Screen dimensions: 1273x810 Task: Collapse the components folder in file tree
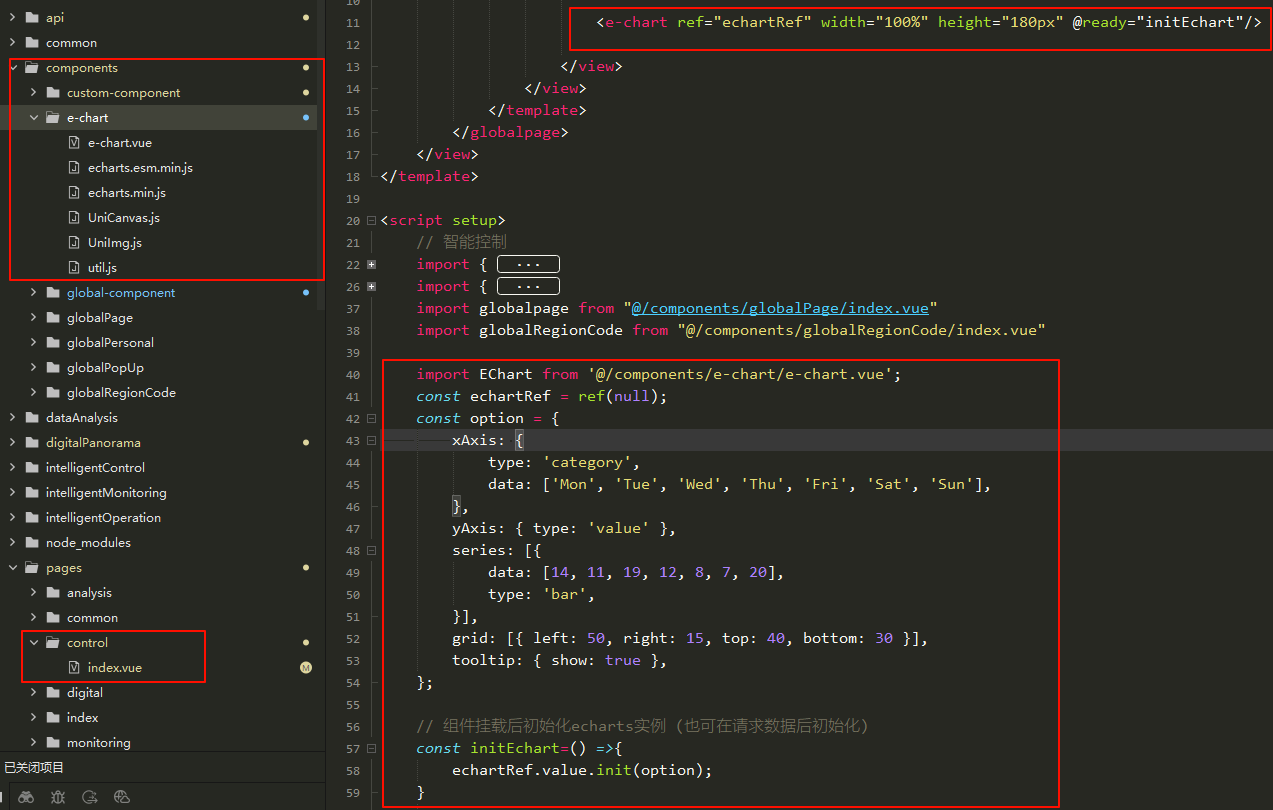[x=13, y=68]
